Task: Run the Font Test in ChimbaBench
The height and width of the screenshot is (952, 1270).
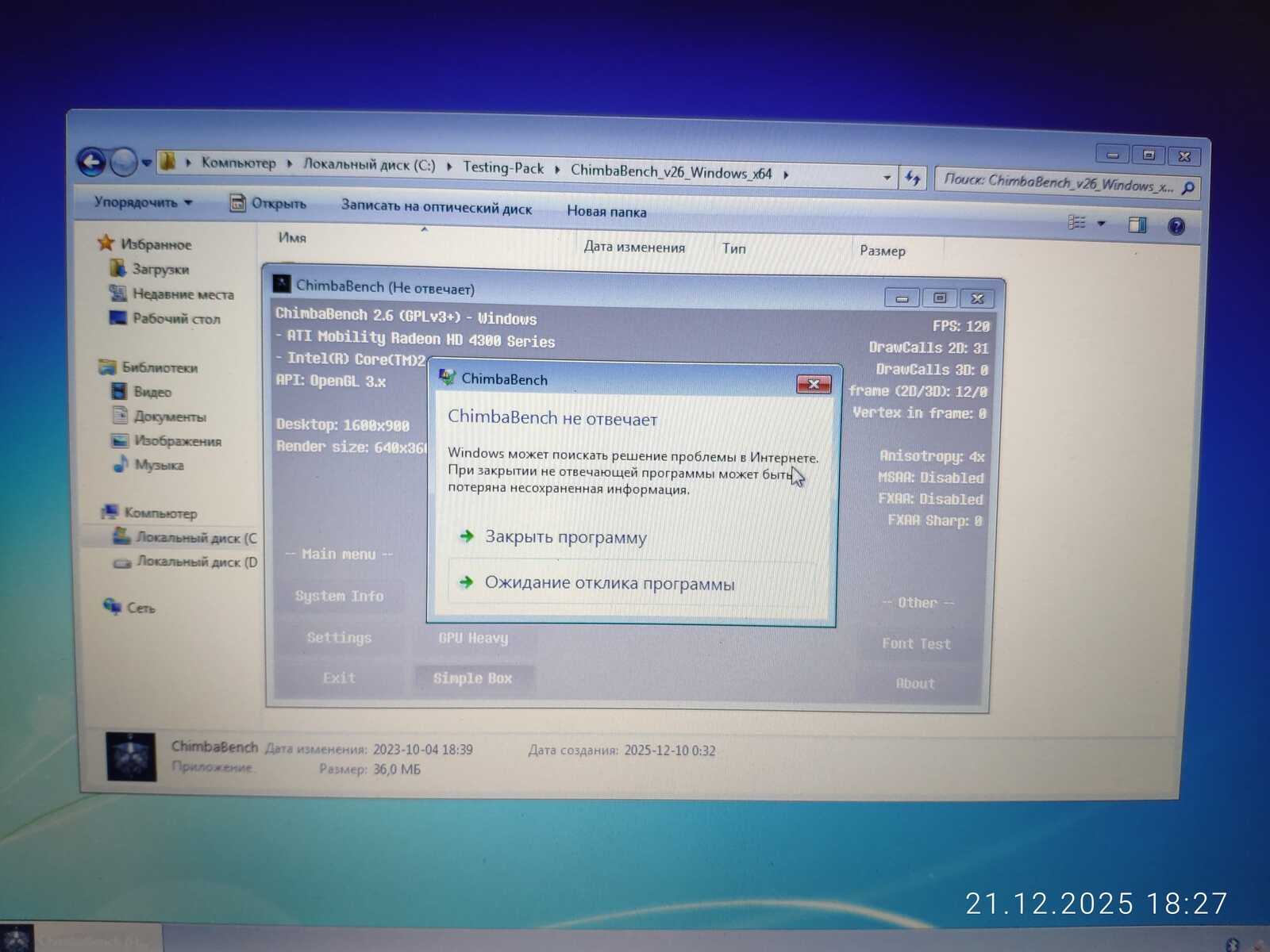Action: coord(916,644)
